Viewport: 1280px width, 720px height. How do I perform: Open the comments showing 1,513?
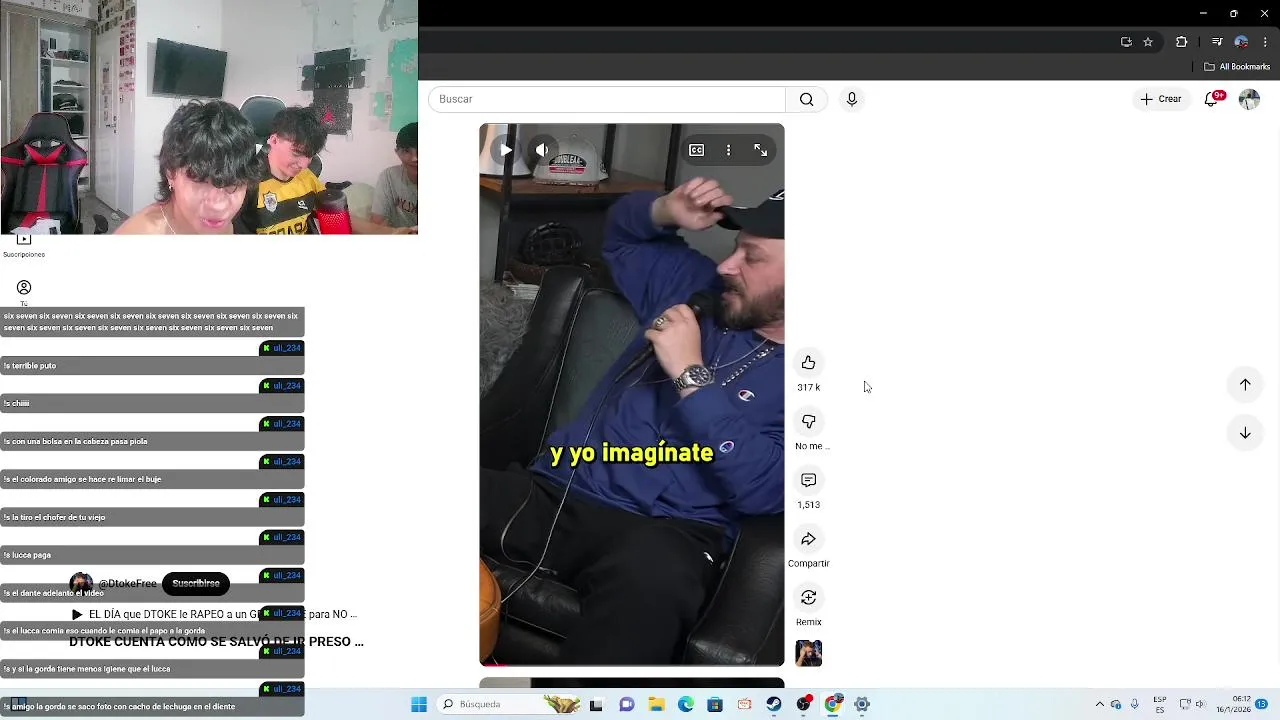click(808, 480)
